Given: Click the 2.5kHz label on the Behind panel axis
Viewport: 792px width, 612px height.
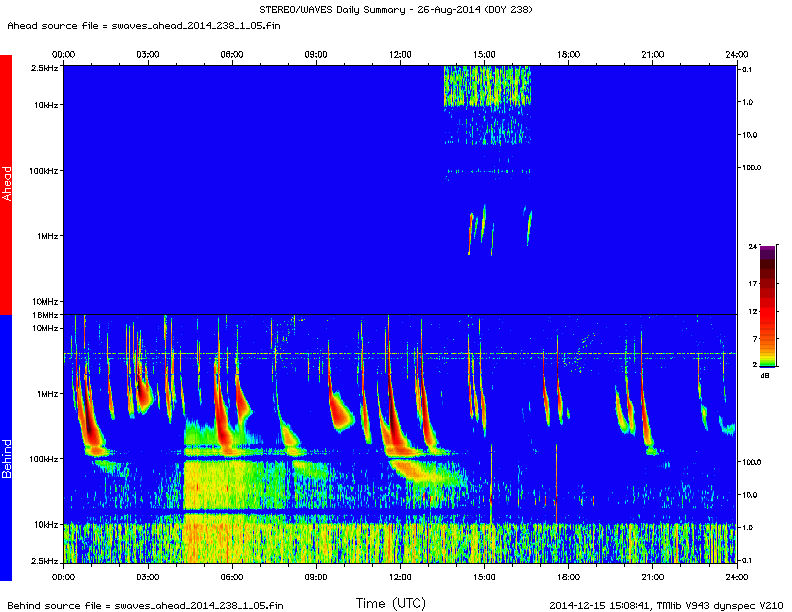Looking at the screenshot, I should [44, 561].
